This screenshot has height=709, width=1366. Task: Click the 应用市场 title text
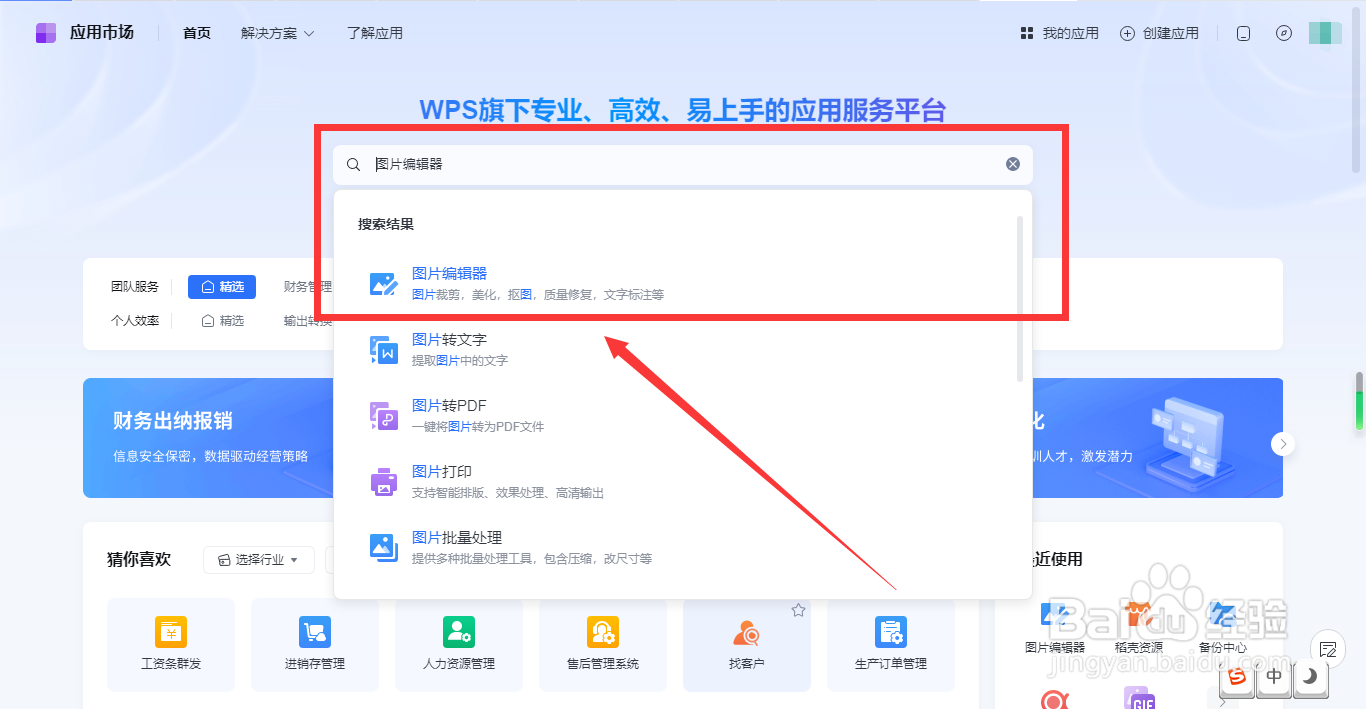[101, 32]
